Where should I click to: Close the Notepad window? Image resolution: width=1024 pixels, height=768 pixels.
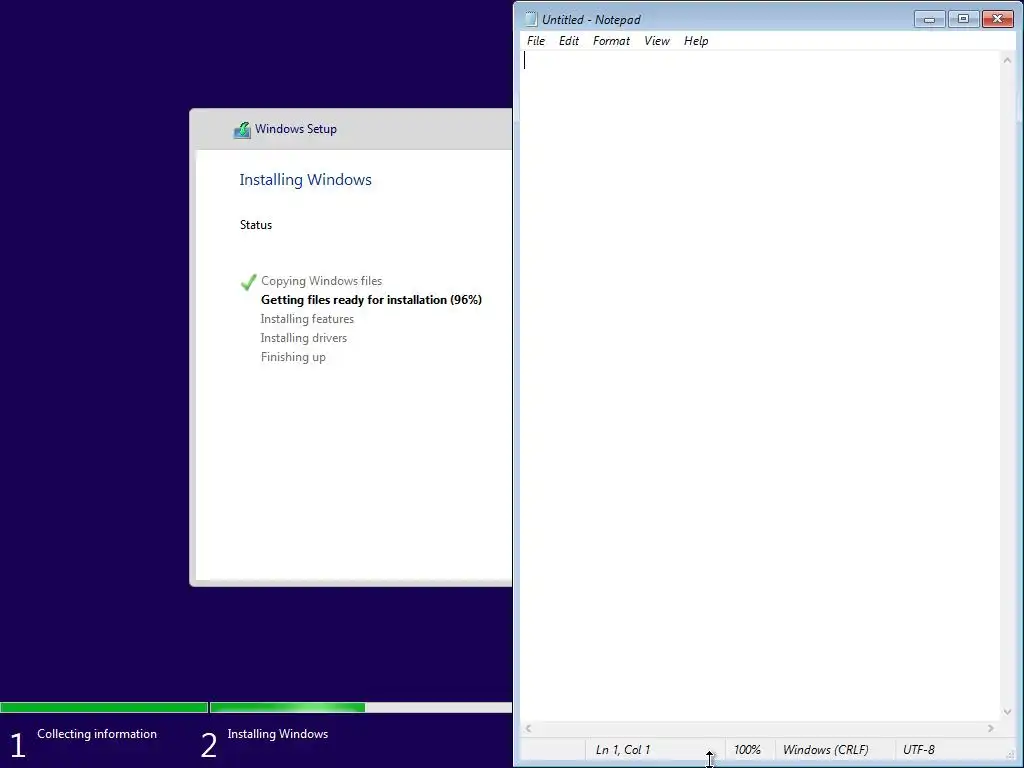(997, 19)
